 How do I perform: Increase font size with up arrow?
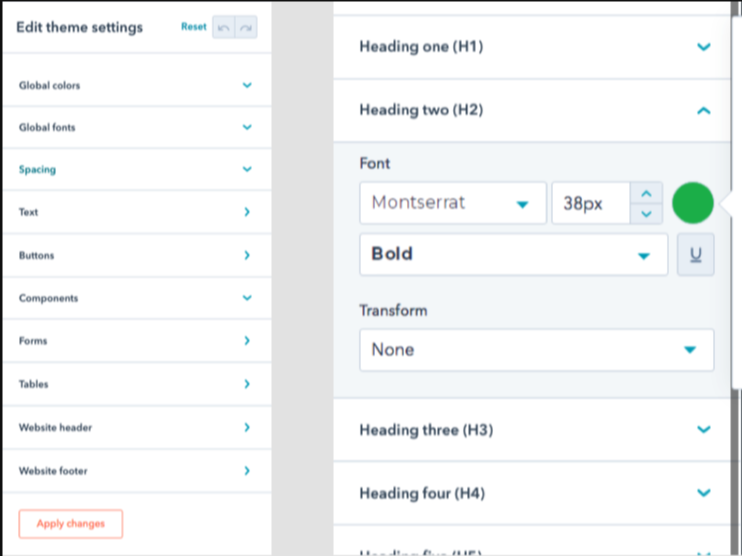click(646, 193)
